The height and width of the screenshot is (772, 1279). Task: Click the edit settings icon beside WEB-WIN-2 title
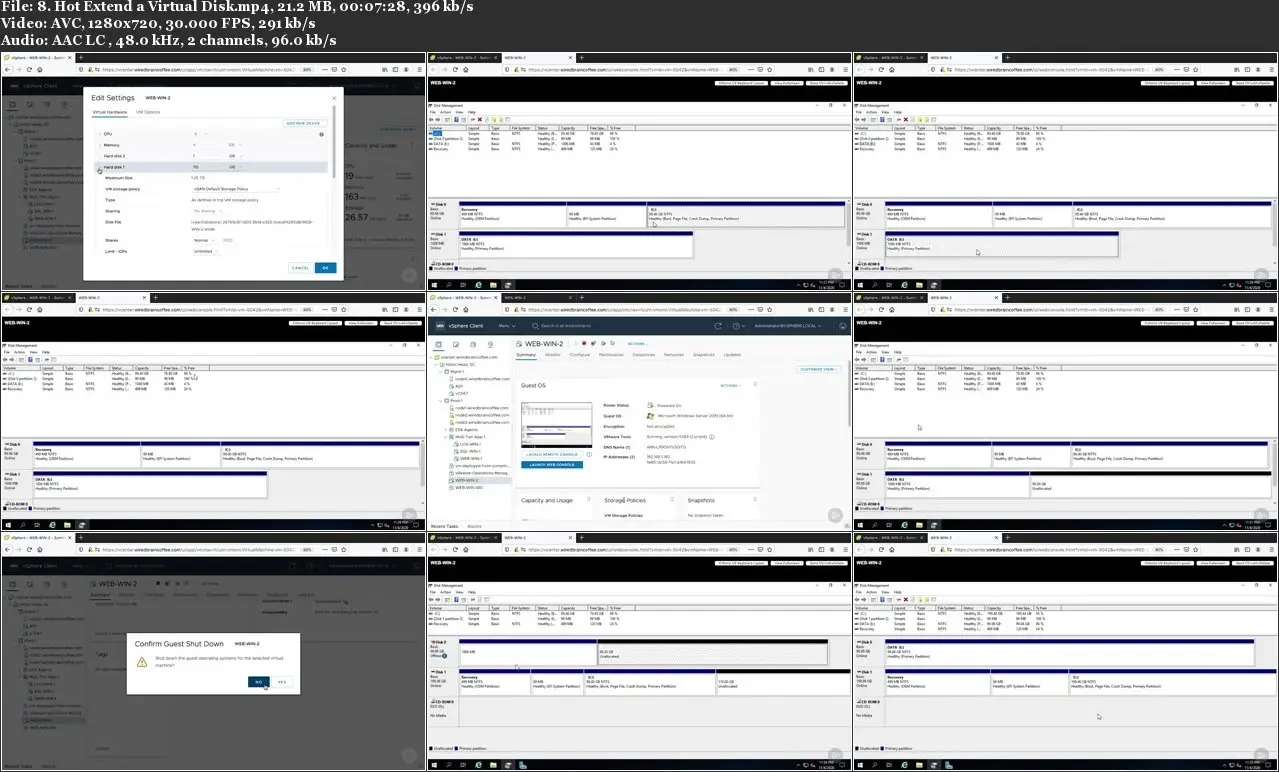(603, 343)
